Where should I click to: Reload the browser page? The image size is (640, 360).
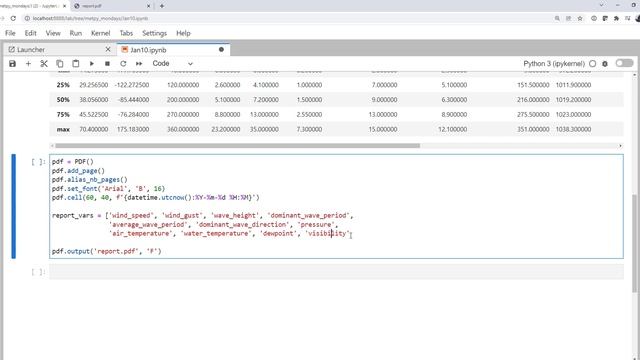13,18
